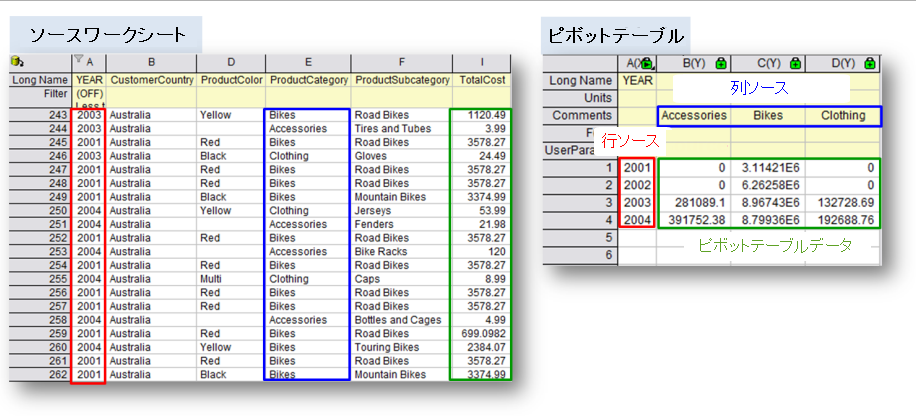This screenshot has height=416, width=916.
Task: Click the pivot value 3.11421E6
Action: click(768, 168)
